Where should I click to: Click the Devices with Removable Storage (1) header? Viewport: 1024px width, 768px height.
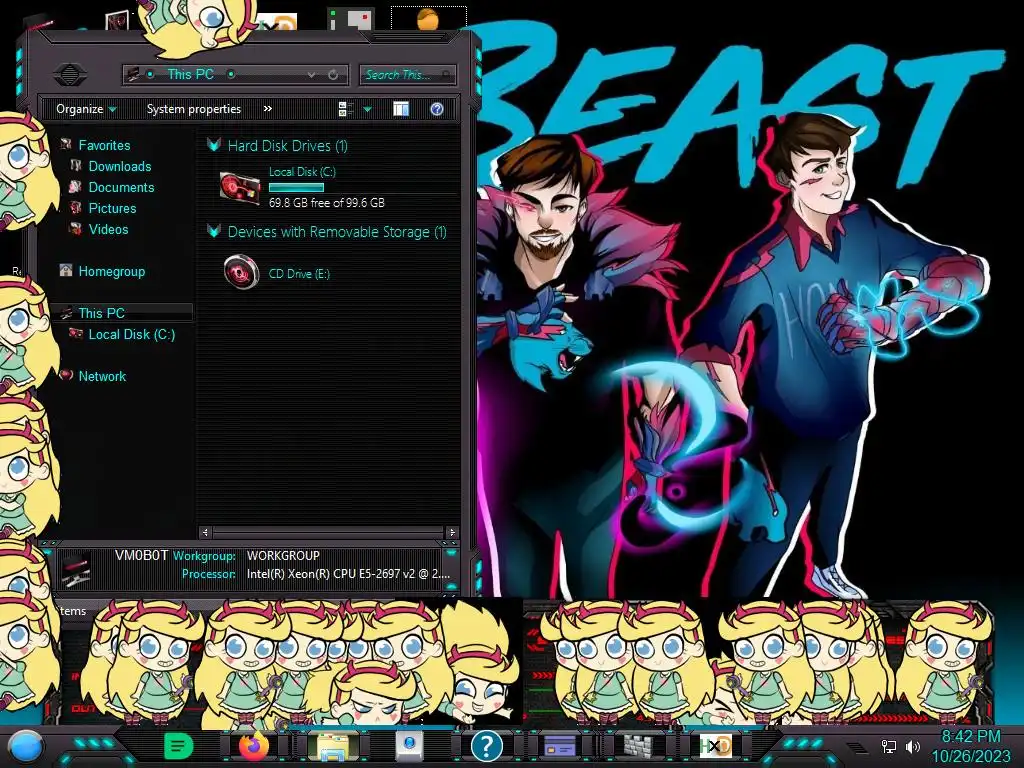(x=337, y=232)
